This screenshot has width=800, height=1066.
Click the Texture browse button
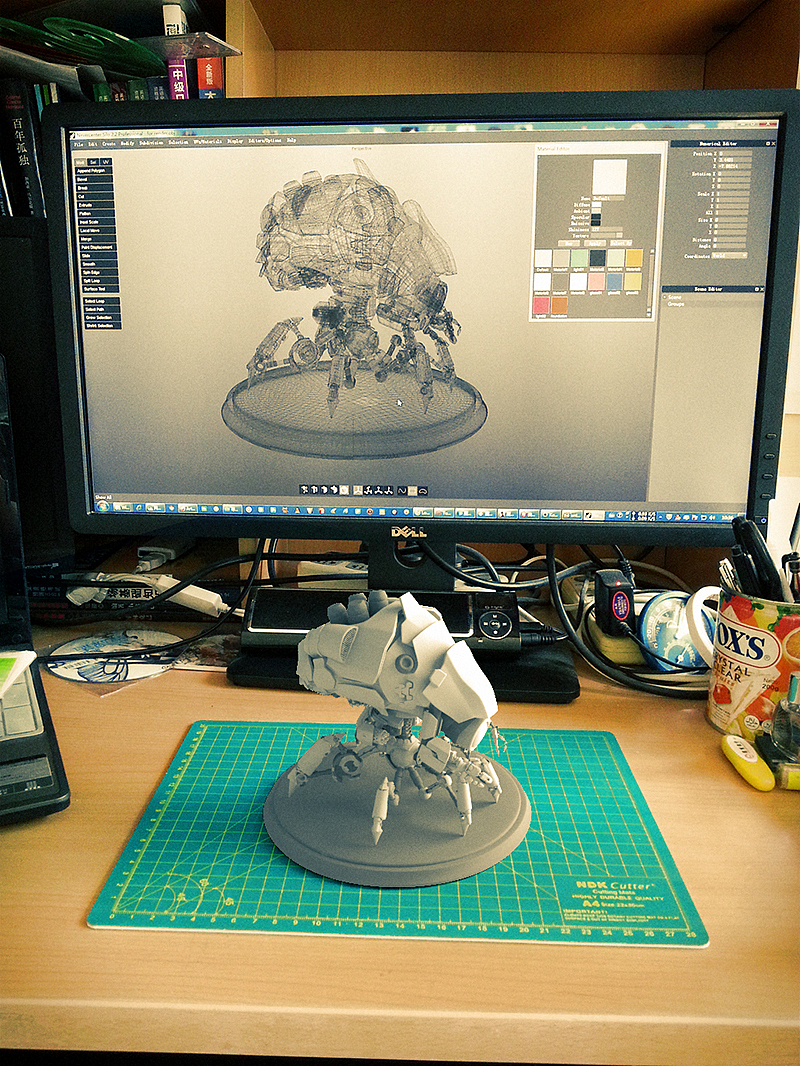tap(619, 235)
